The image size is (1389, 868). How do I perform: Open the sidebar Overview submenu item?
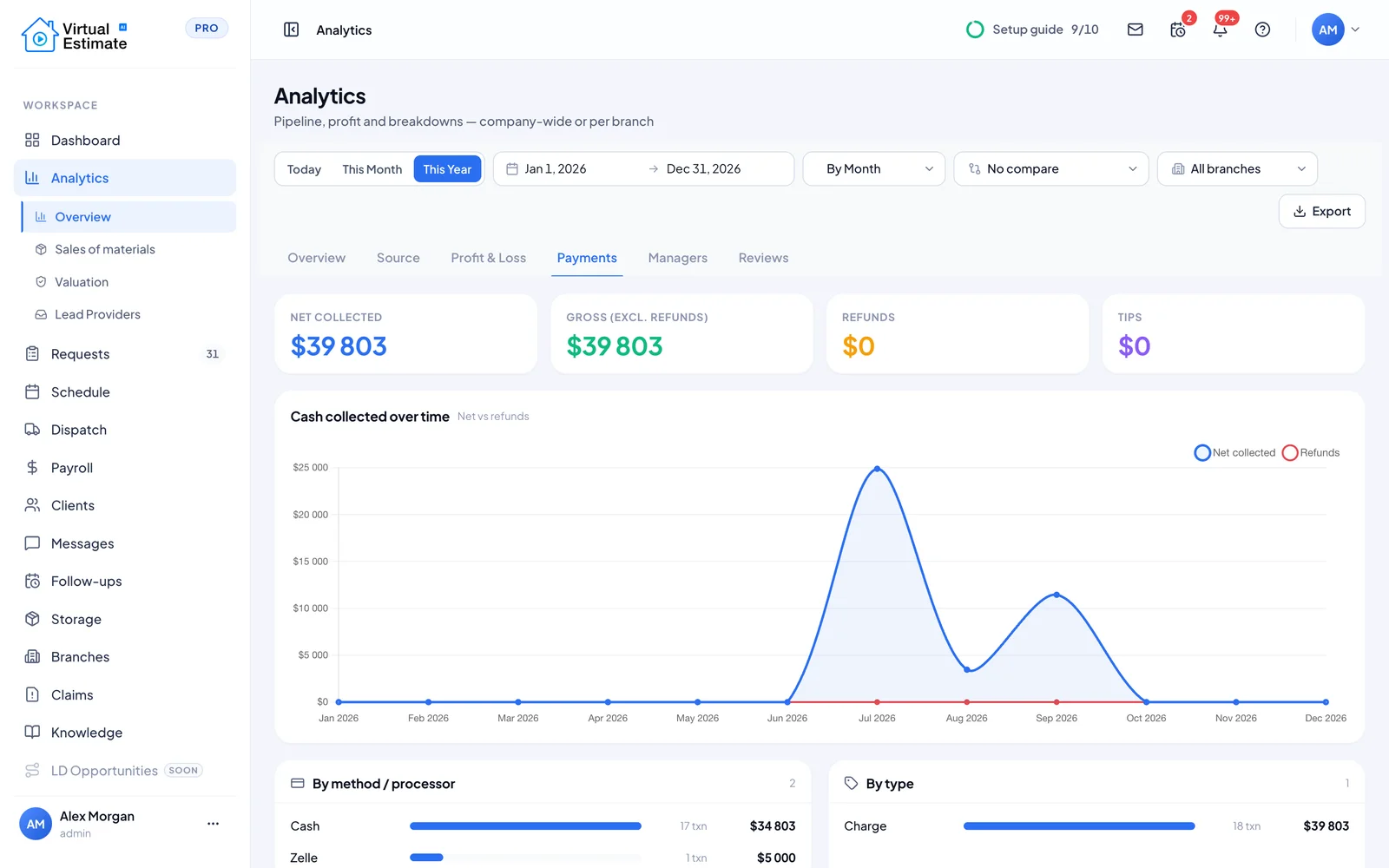click(128, 217)
